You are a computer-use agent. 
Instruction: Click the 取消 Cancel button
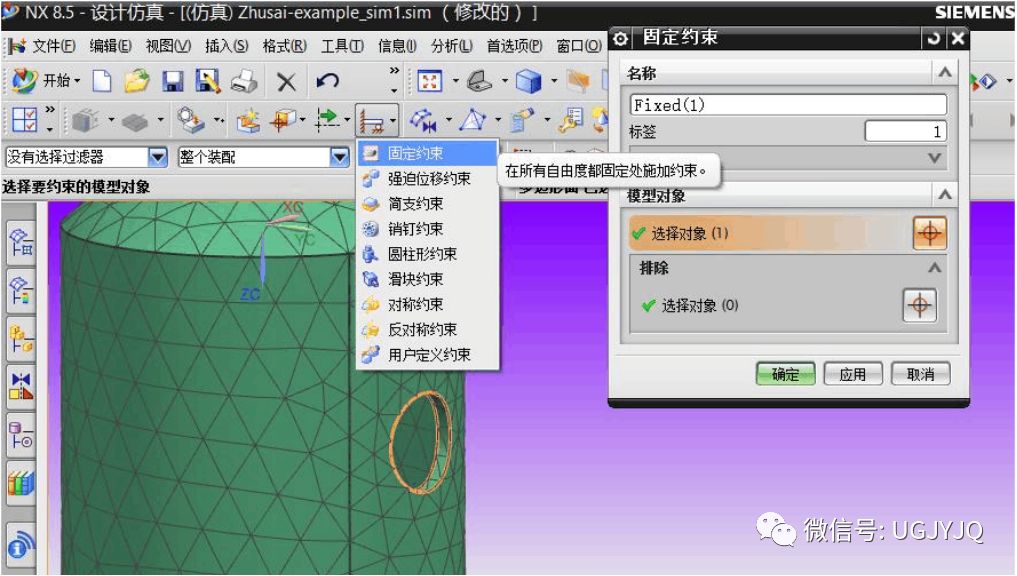pyautogui.click(x=920, y=374)
